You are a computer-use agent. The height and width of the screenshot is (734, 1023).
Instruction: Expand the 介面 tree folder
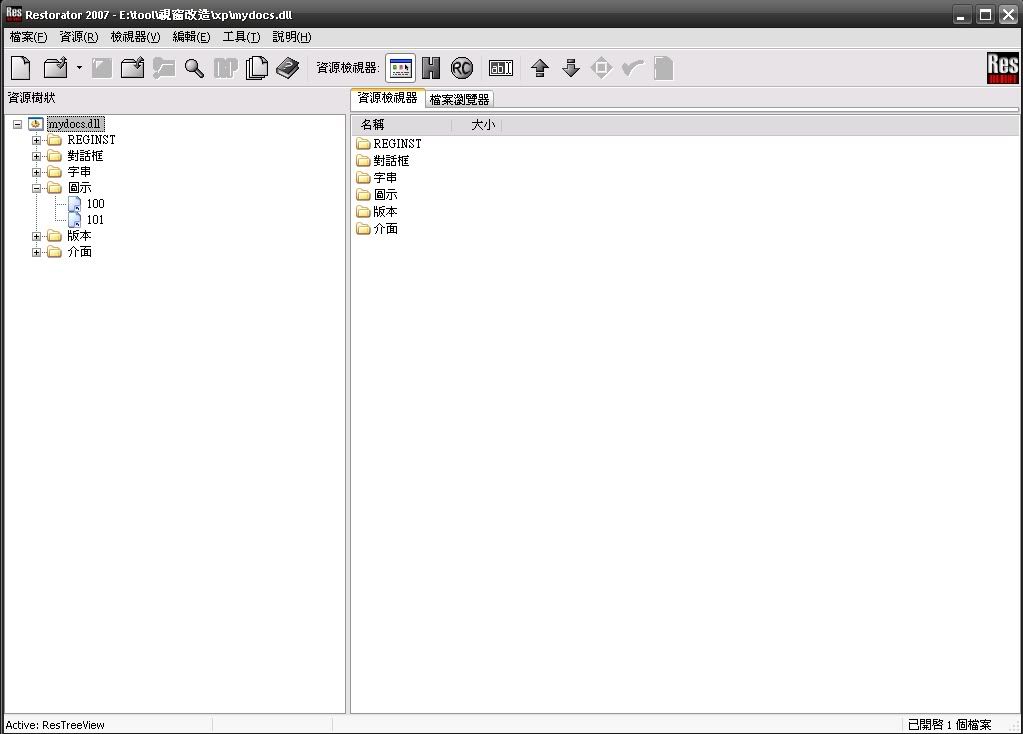[37, 252]
